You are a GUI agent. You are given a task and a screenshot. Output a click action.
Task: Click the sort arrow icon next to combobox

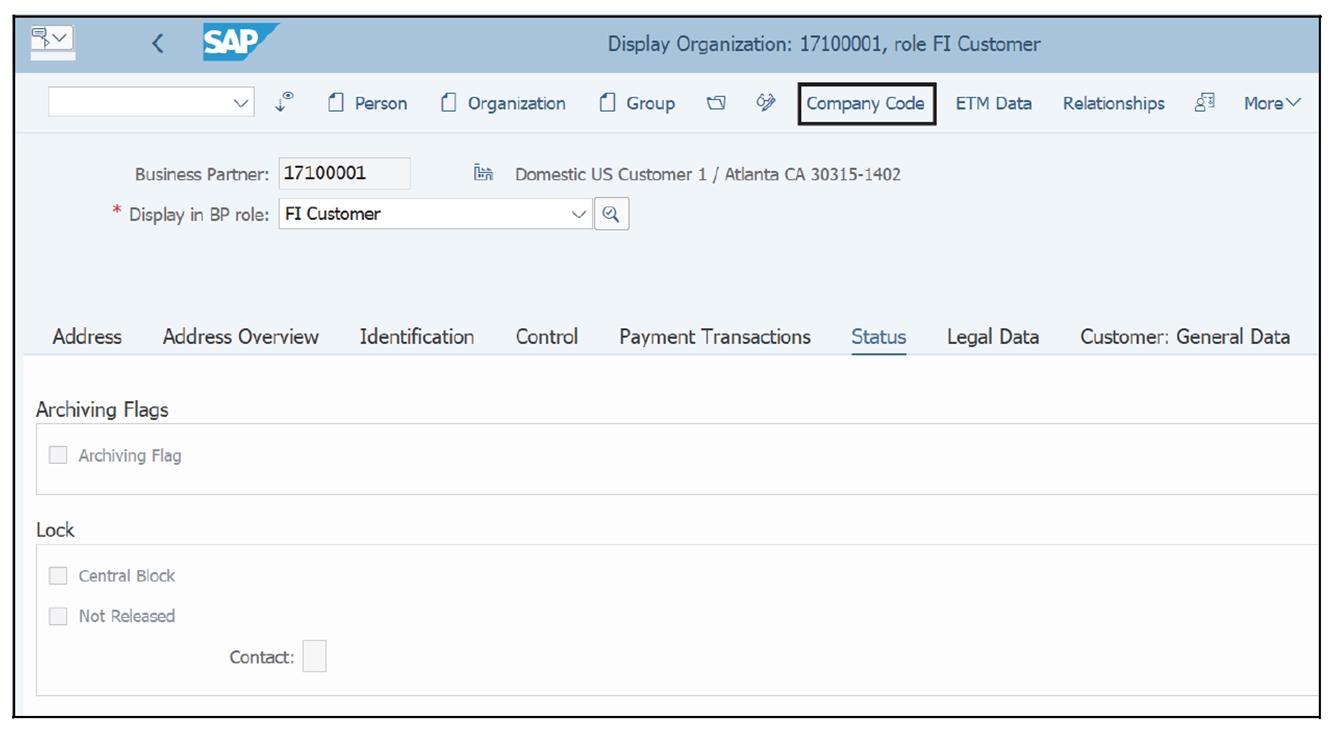283,103
